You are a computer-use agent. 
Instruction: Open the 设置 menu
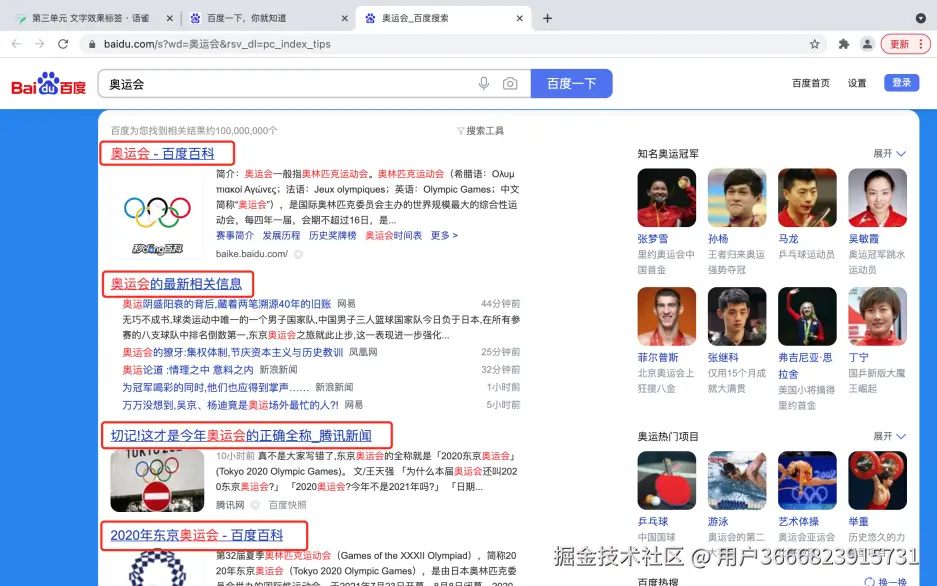point(856,83)
